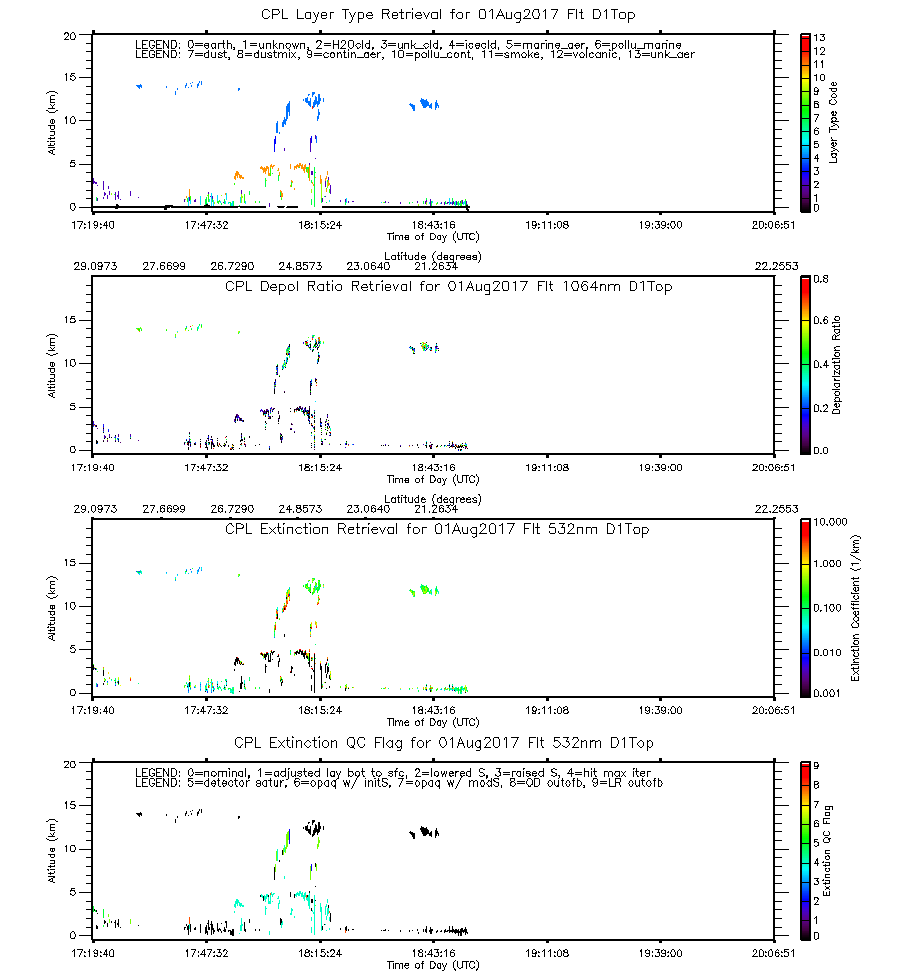Click the 'Depolarization Ratio' colorbar label
Image resolution: width=900 pixels, height=971 pixels.
[x=836, y=365]
